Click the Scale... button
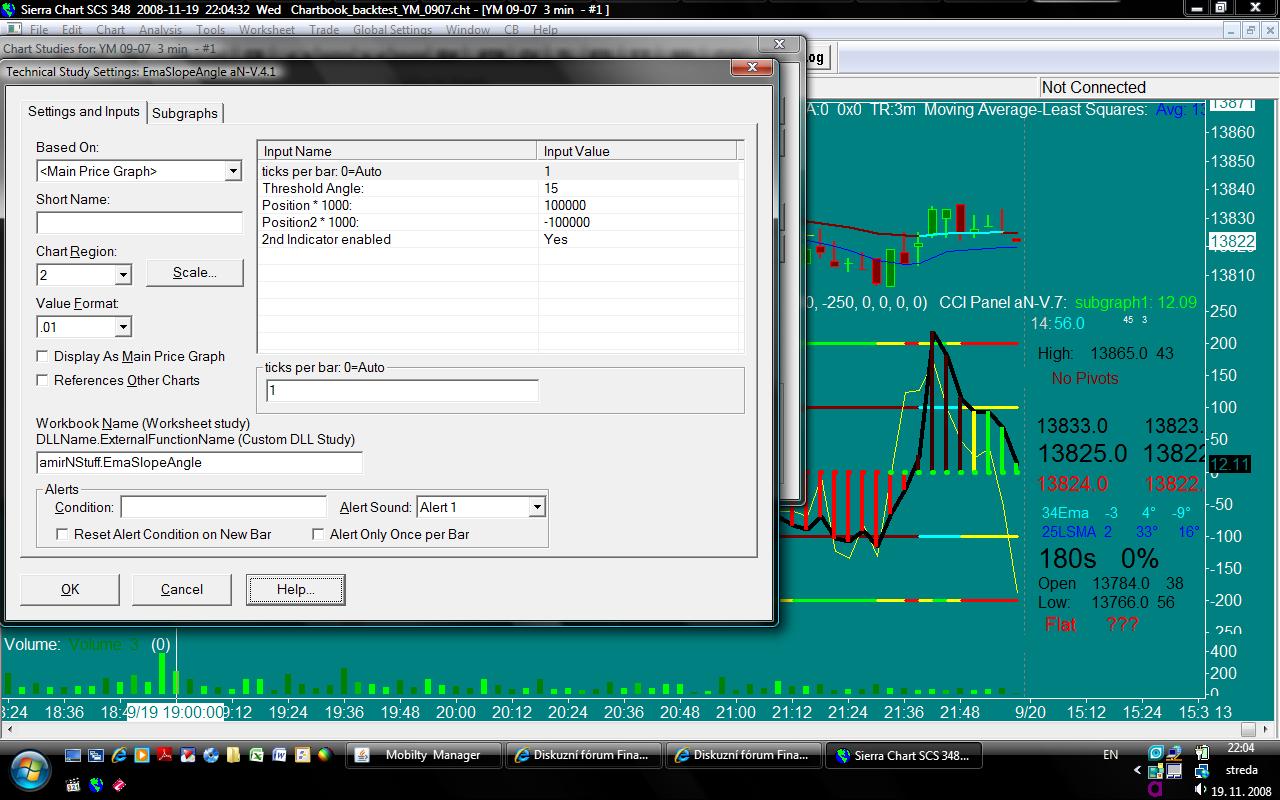This screenshot has height=800, width=1280. (194, 272)
